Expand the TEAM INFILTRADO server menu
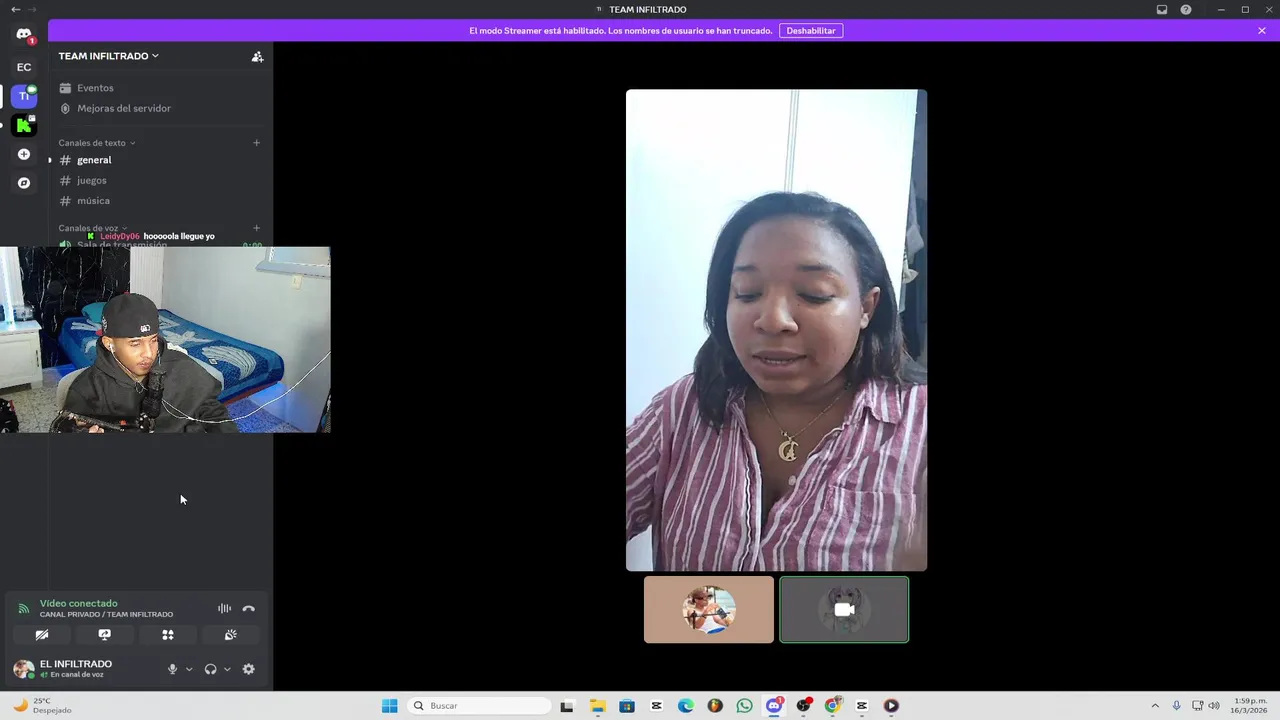Image resolution: width=1280 pixels, height=720 pixels. tap(108, 56)
